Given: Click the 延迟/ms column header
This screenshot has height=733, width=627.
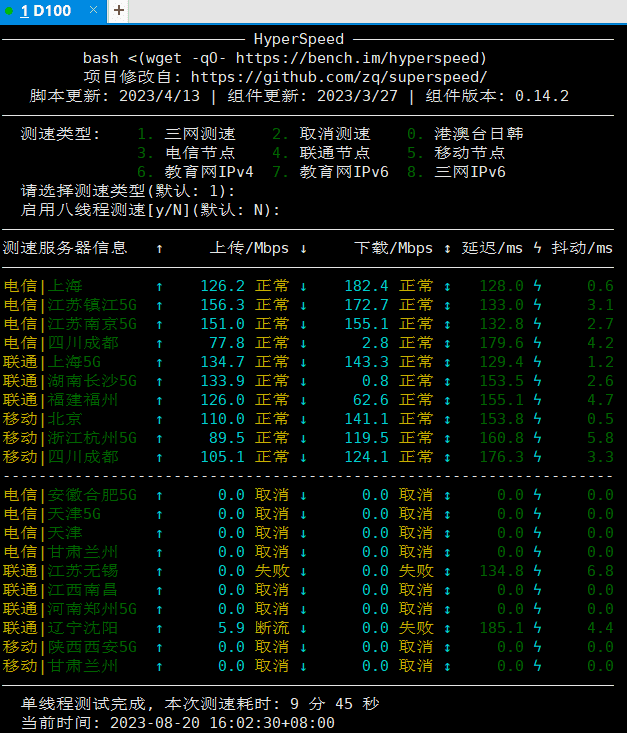Looking at the screenshot, I should point(492,248).
